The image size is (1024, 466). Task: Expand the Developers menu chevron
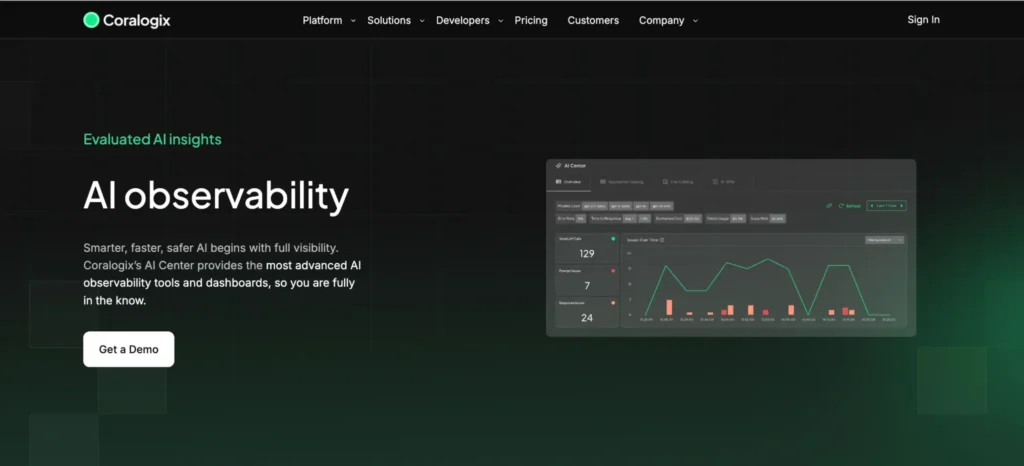click(501, 21)
